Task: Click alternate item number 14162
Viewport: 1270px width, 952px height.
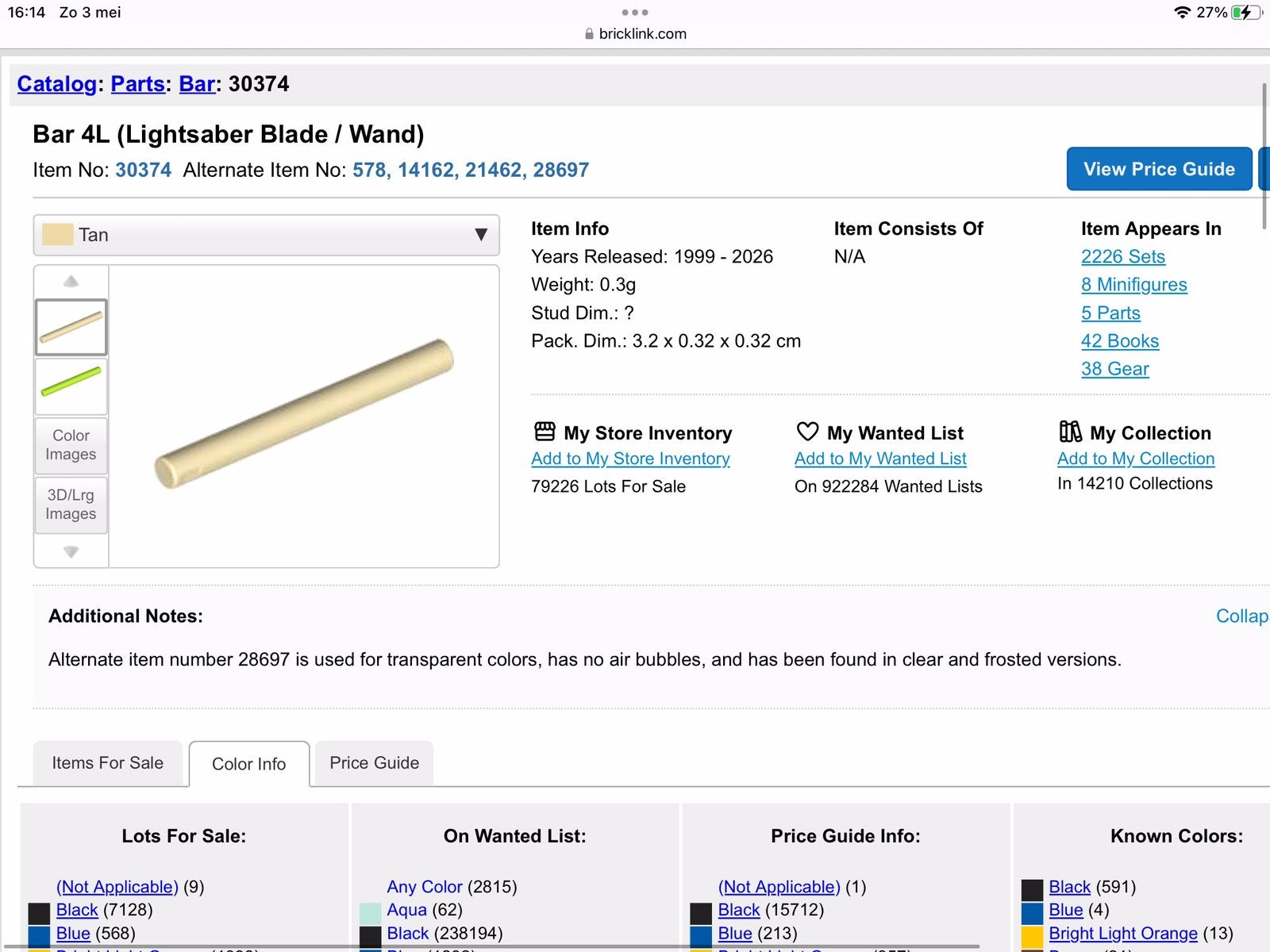Action: tap(428, 170)
